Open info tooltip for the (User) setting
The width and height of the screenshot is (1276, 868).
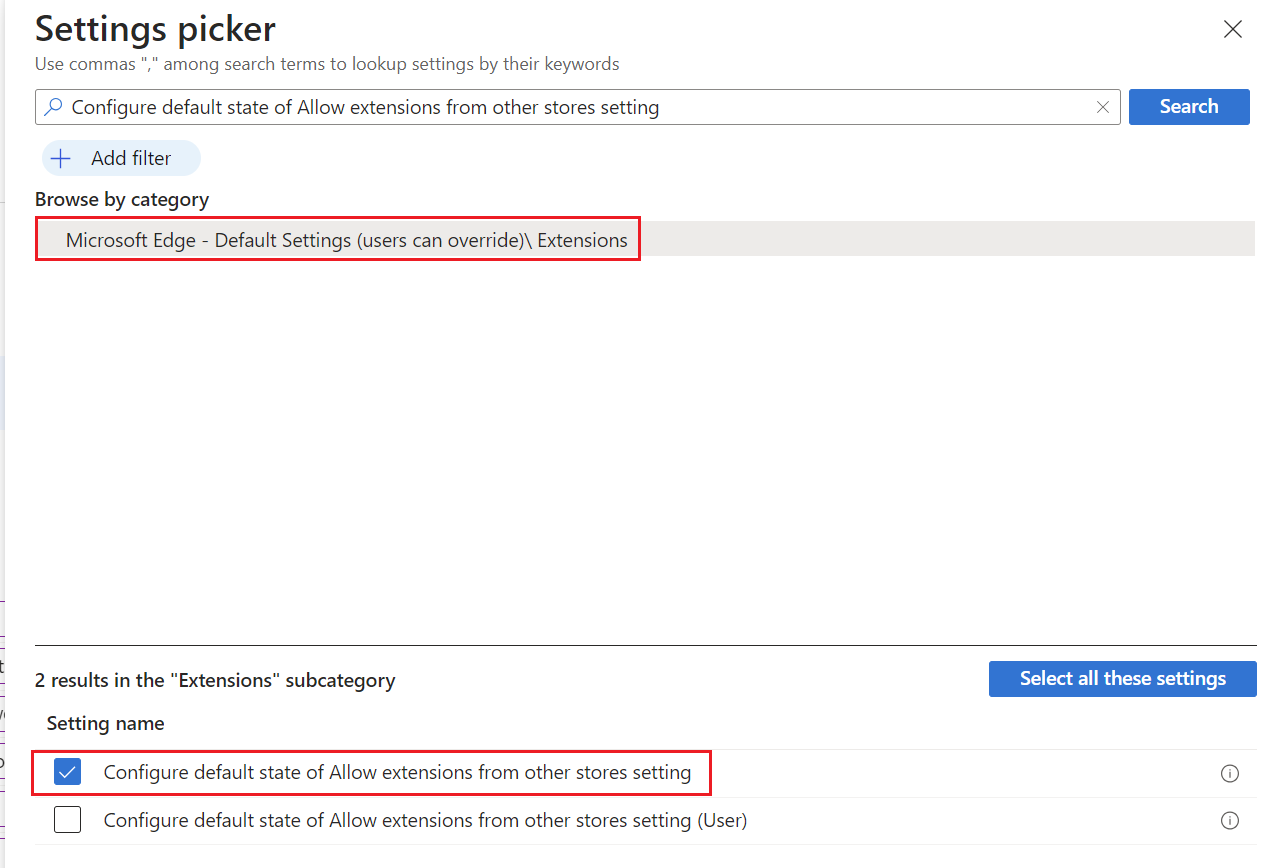pos(1229,820)
